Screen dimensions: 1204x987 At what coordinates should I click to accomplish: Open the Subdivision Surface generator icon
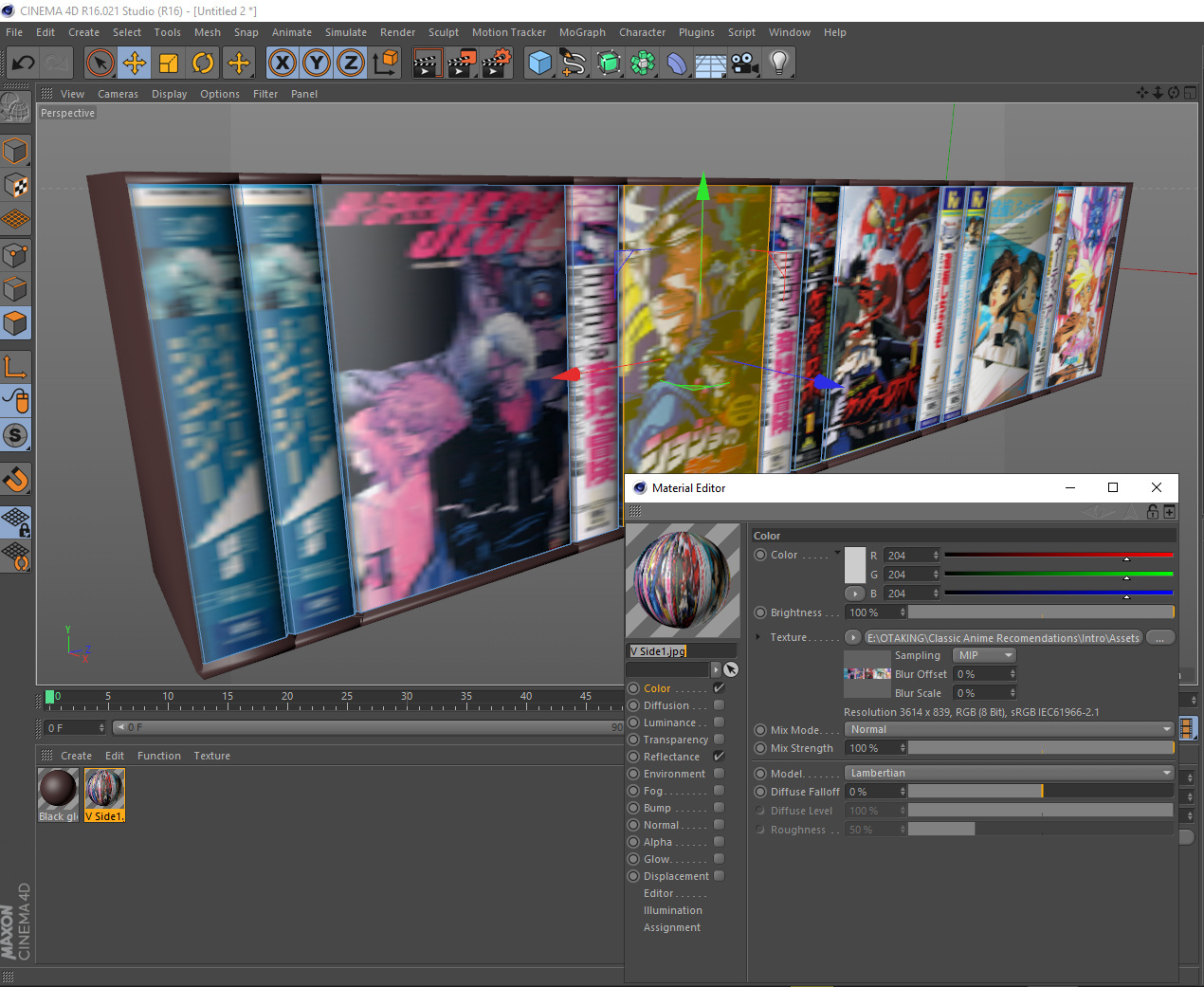point(609,64)
